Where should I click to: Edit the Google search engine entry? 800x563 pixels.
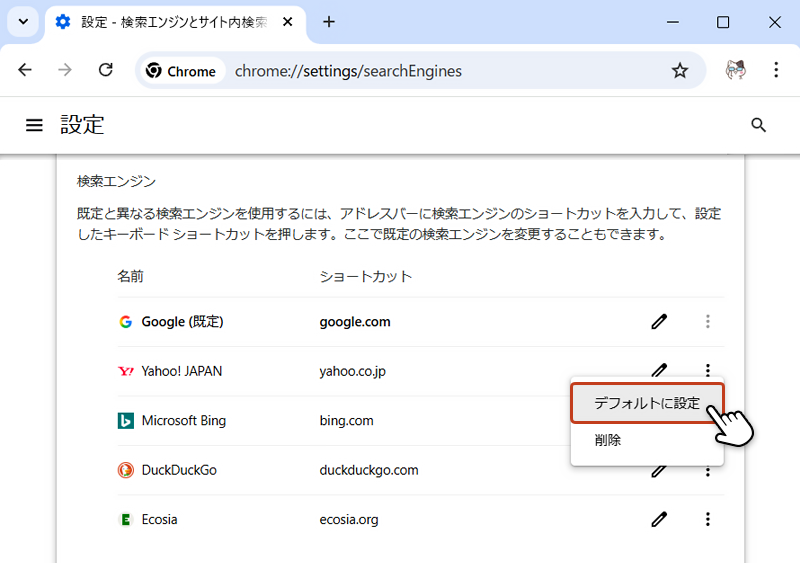[659, 322]
